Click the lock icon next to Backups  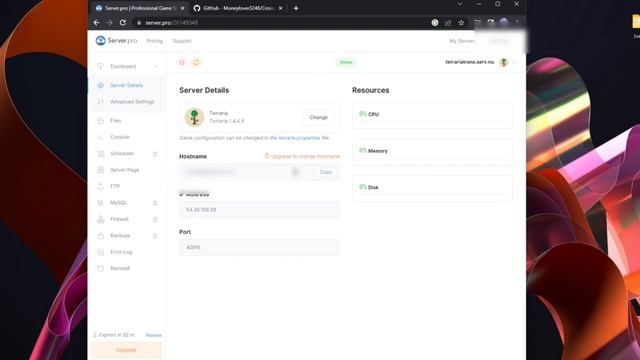click(155, 236)
